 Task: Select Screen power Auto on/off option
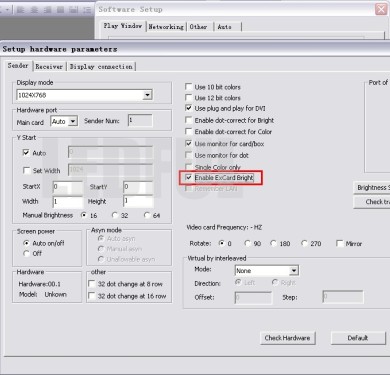point(26,243)
